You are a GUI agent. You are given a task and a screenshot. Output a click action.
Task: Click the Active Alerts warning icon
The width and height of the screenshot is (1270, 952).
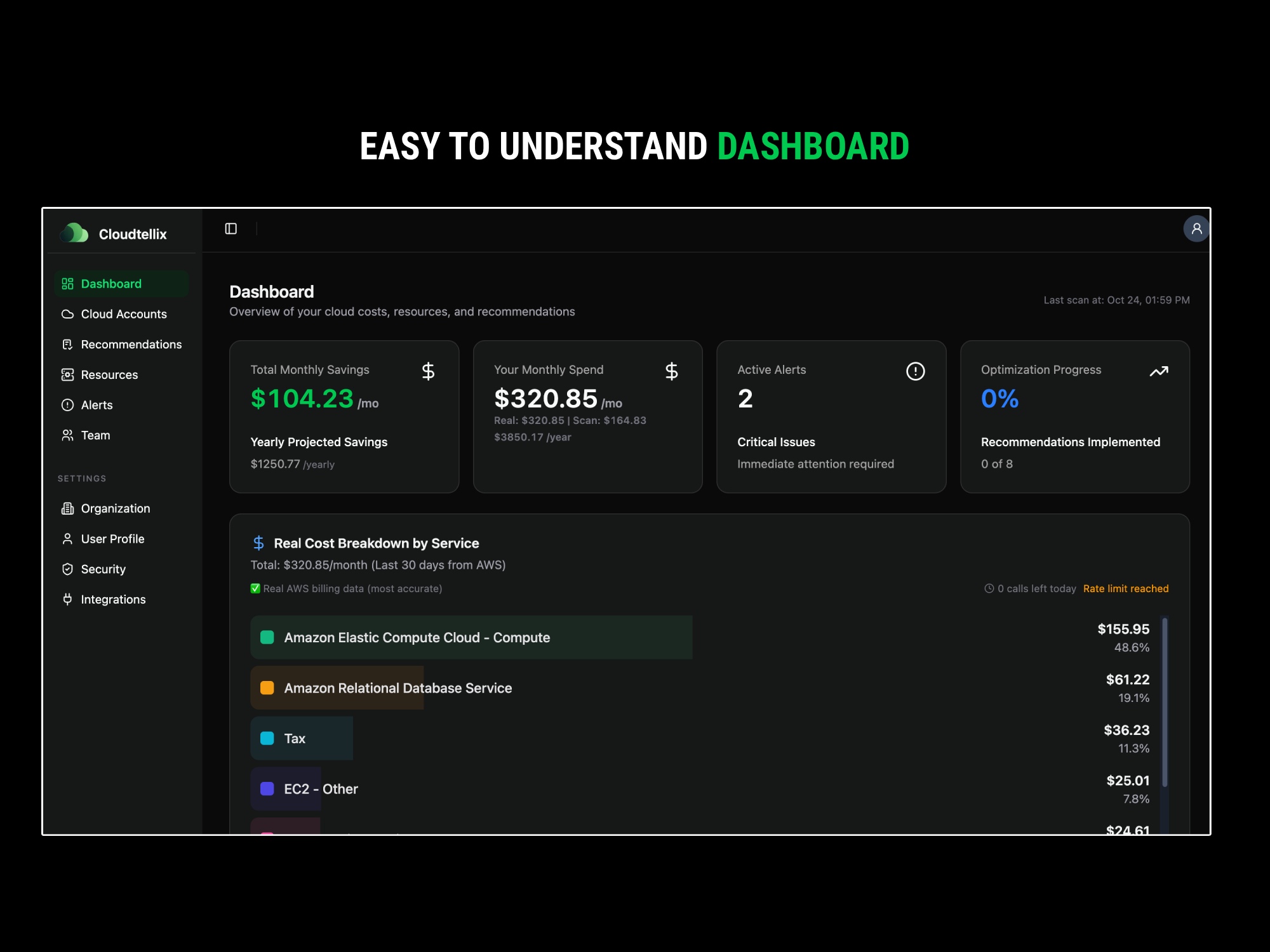pos(915,371)
